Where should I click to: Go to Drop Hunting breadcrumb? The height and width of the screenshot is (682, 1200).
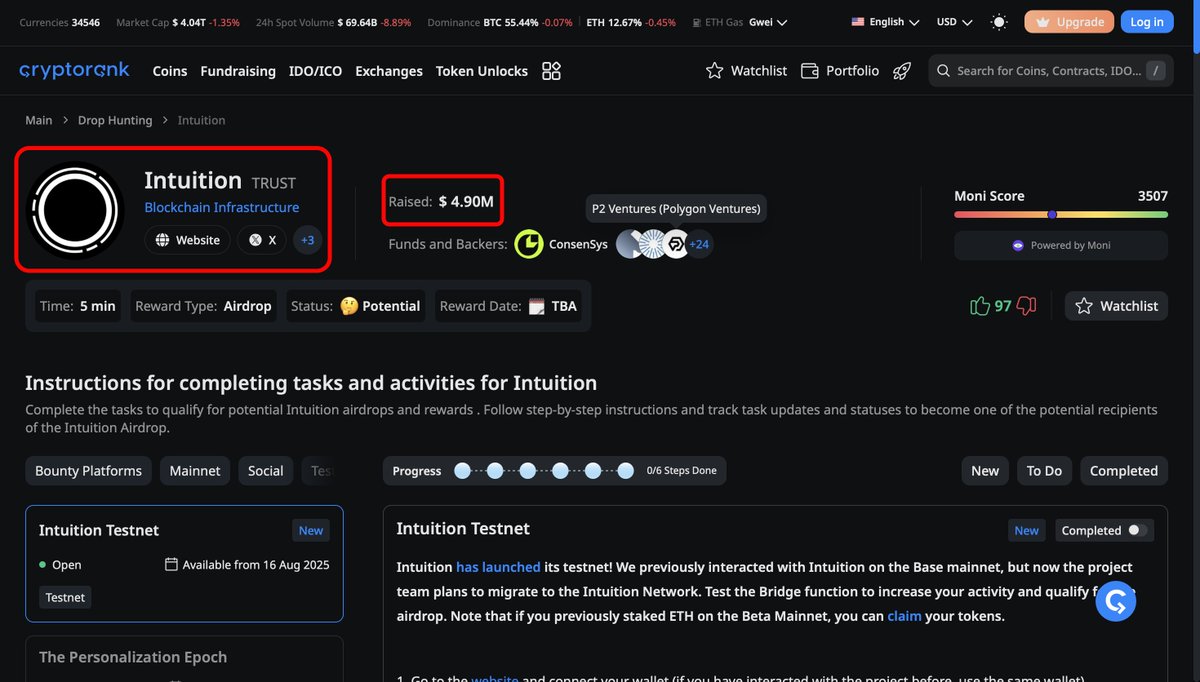(x=115, y=120)
